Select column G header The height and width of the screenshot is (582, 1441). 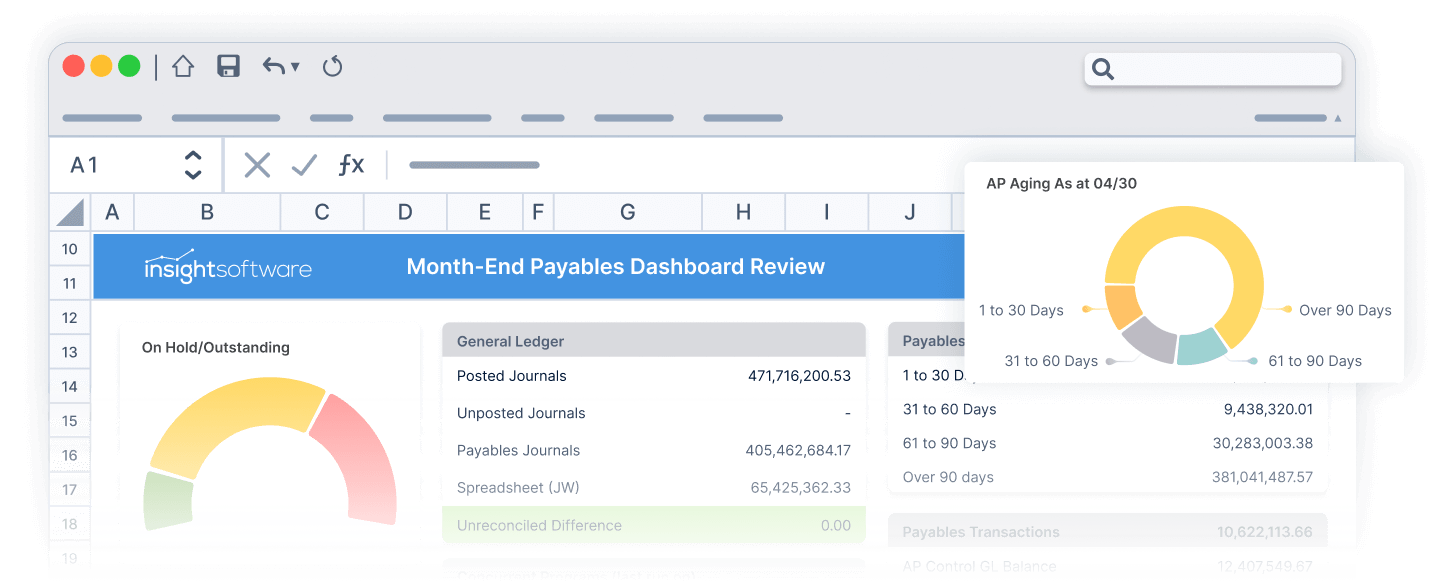[x=627, y=212]
